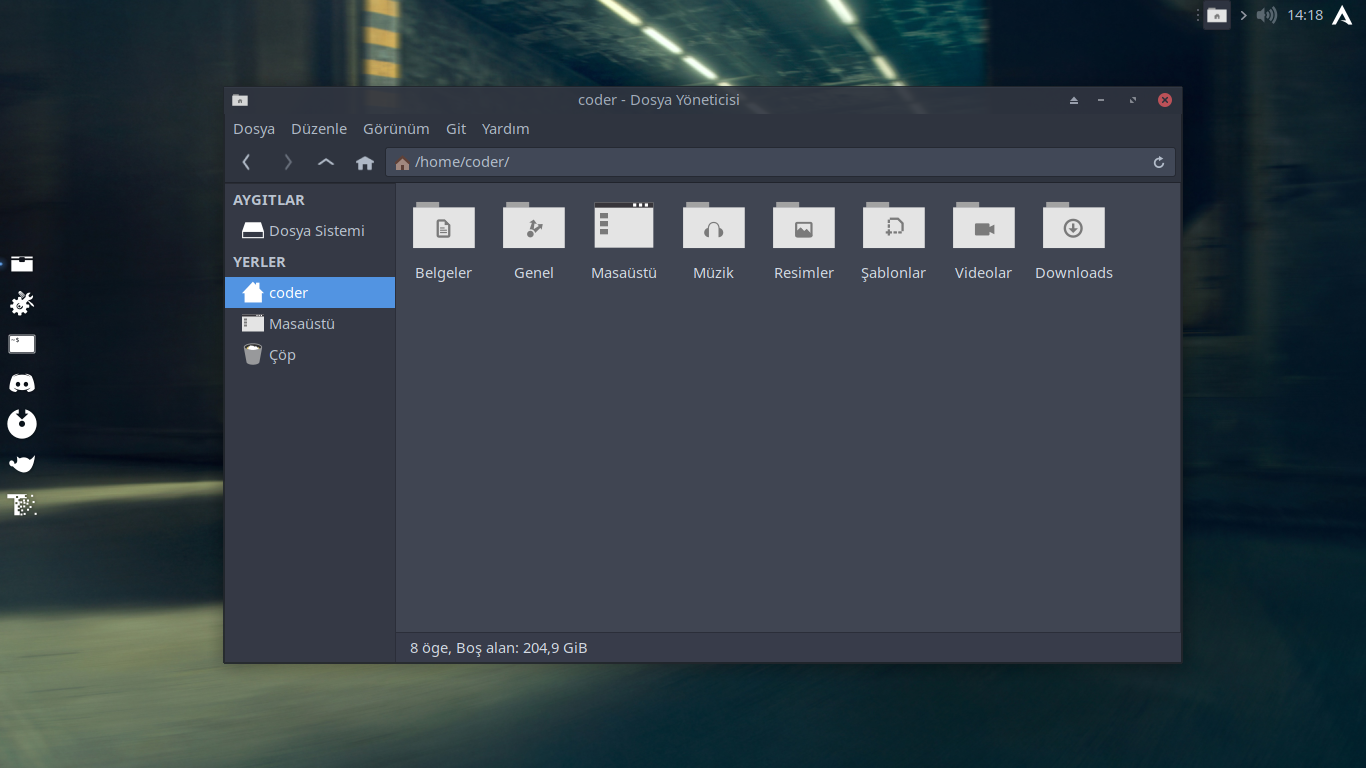Expand the system tray arrow

tap(1243, 15)
